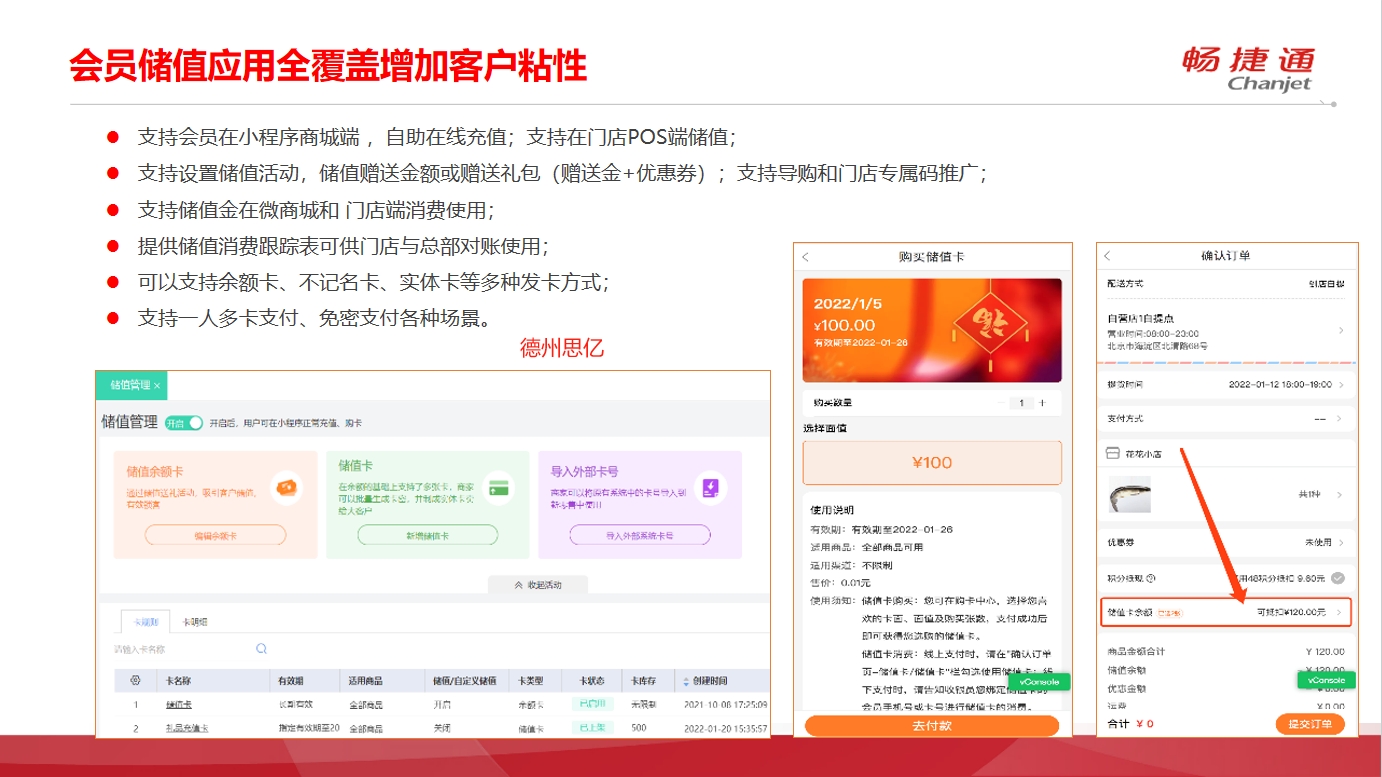Click the 花花小店 store icon
This screenshot has width=1382, height=777.
pos(1111,453)
